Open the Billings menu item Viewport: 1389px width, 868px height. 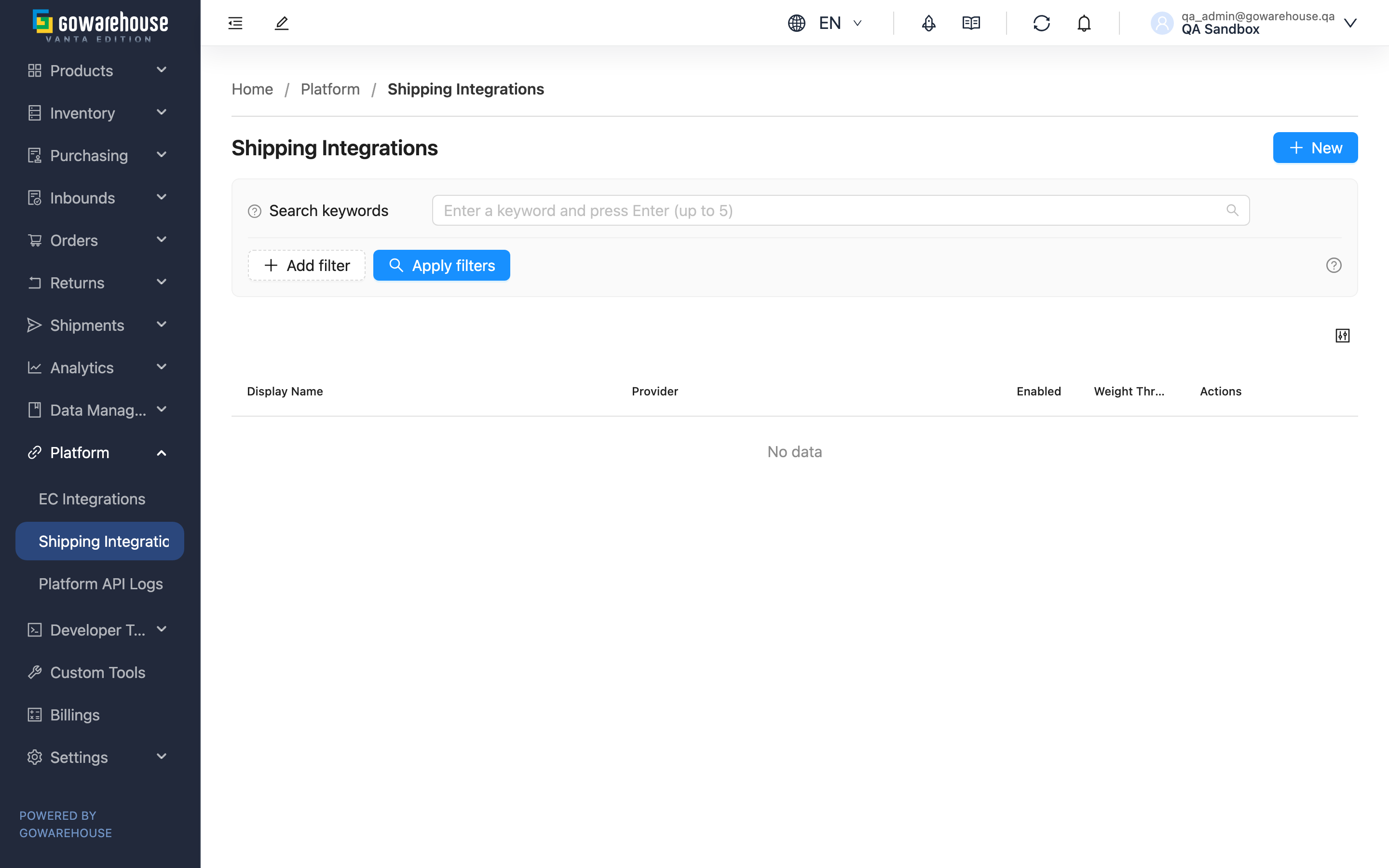tap(75, 715)
